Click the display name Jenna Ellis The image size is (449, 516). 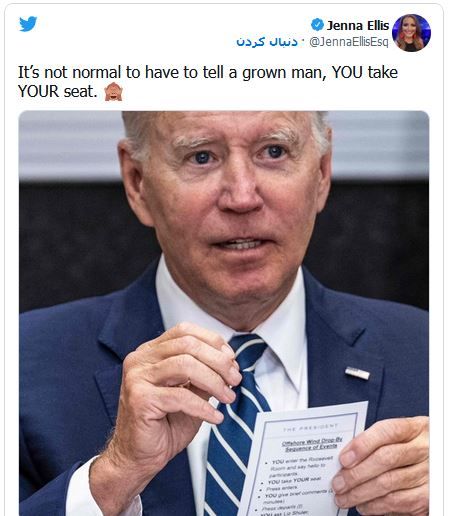[x=358, y=25]
